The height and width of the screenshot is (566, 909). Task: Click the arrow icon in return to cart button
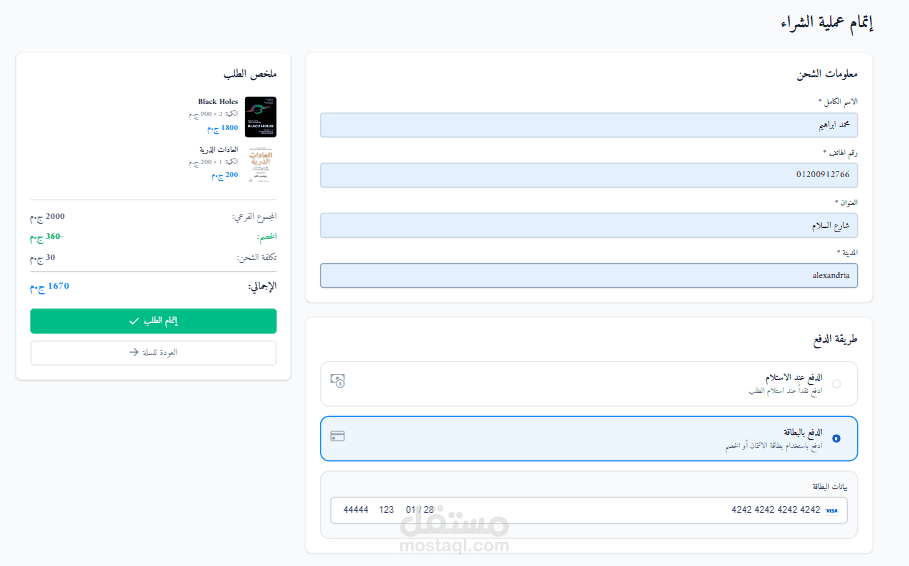(x=134, y=352)
